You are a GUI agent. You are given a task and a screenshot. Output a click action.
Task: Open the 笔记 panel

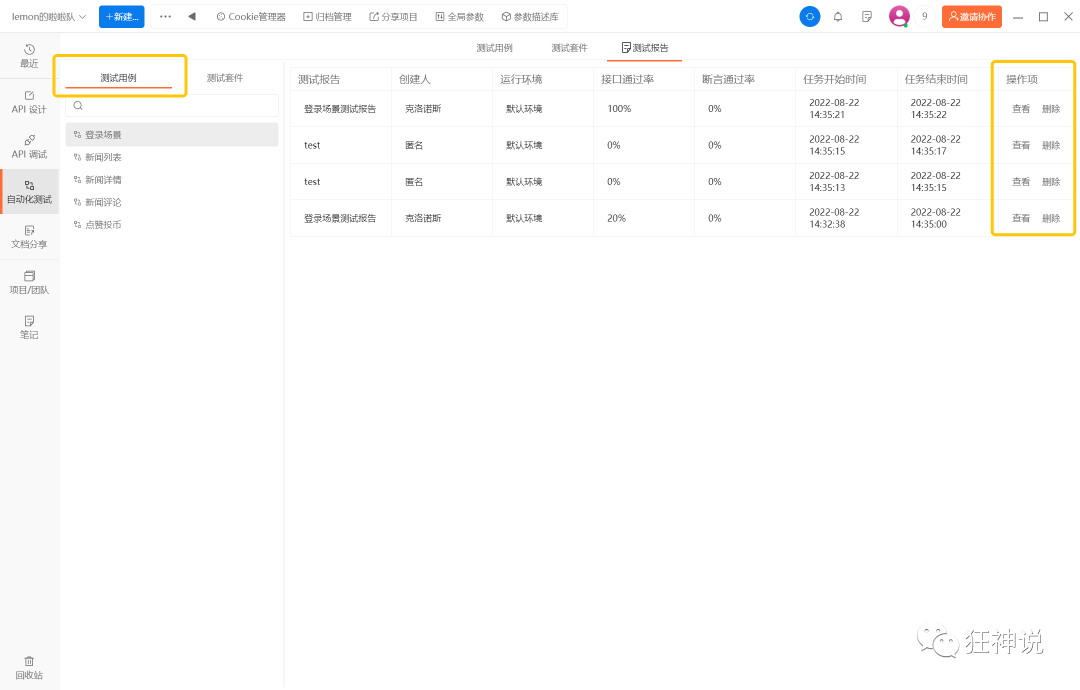pyautogui.click(x=29, y=327)
